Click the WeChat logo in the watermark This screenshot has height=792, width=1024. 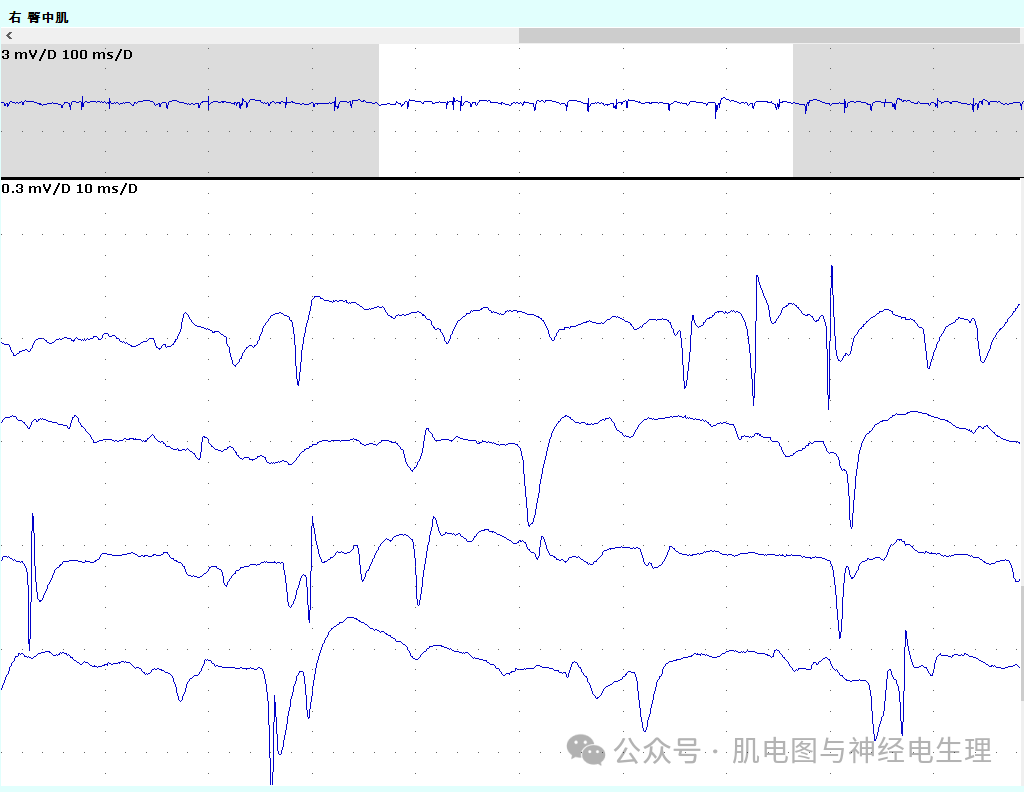click(586, 749)
